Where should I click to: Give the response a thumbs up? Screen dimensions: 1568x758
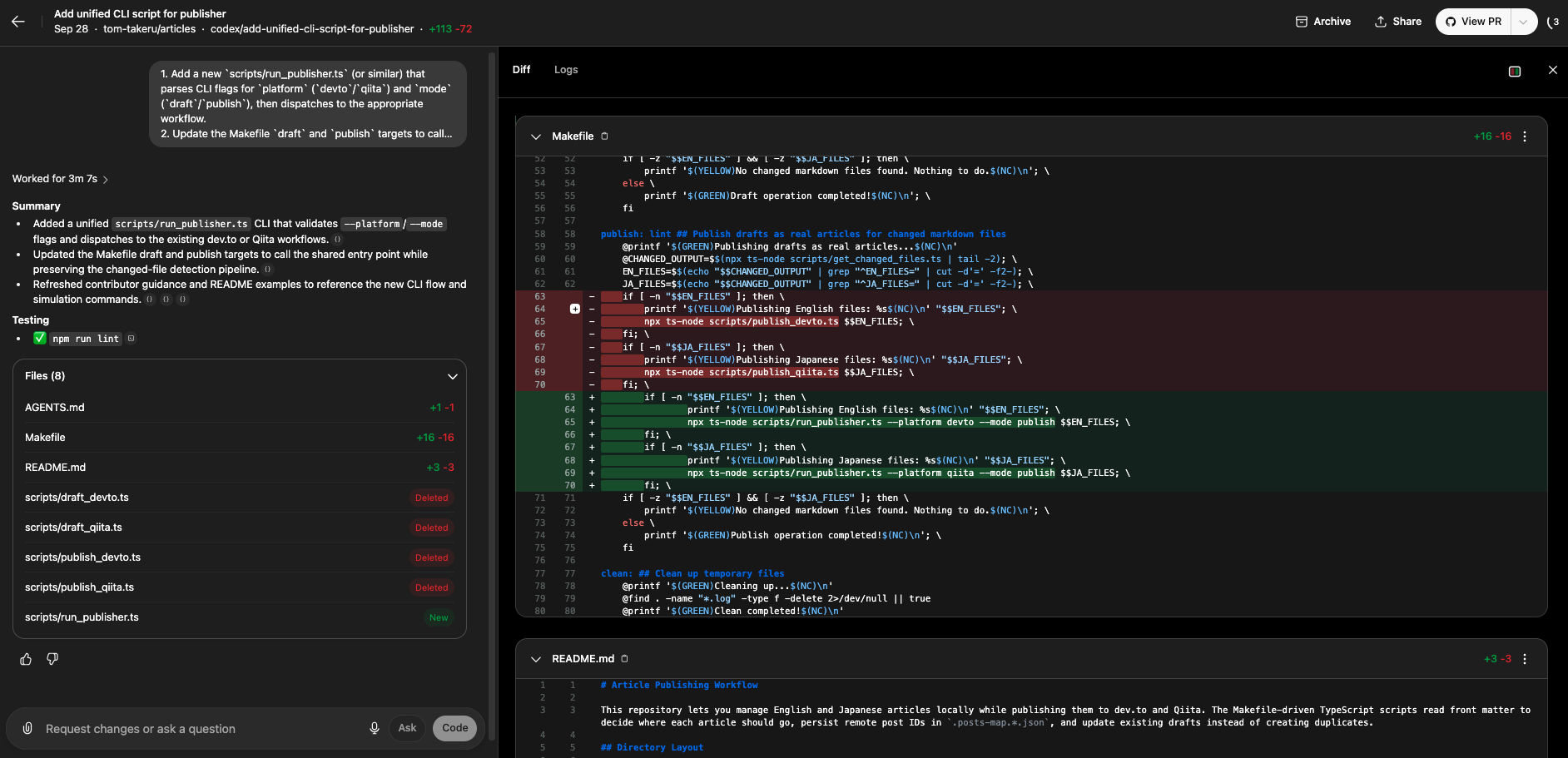click(x=26, y=659)
